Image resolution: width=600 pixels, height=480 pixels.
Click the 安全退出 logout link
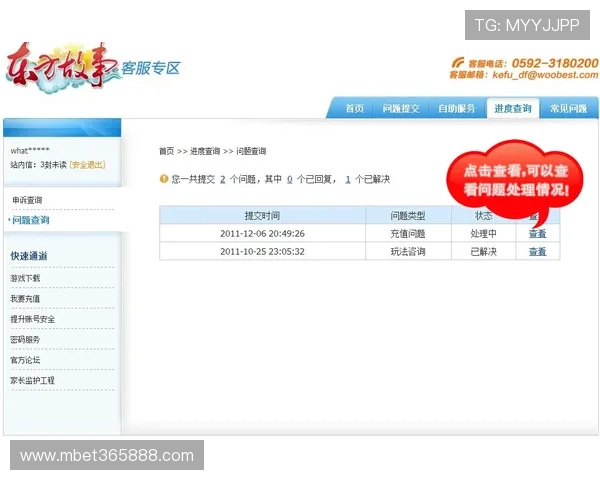click(88, 165)
